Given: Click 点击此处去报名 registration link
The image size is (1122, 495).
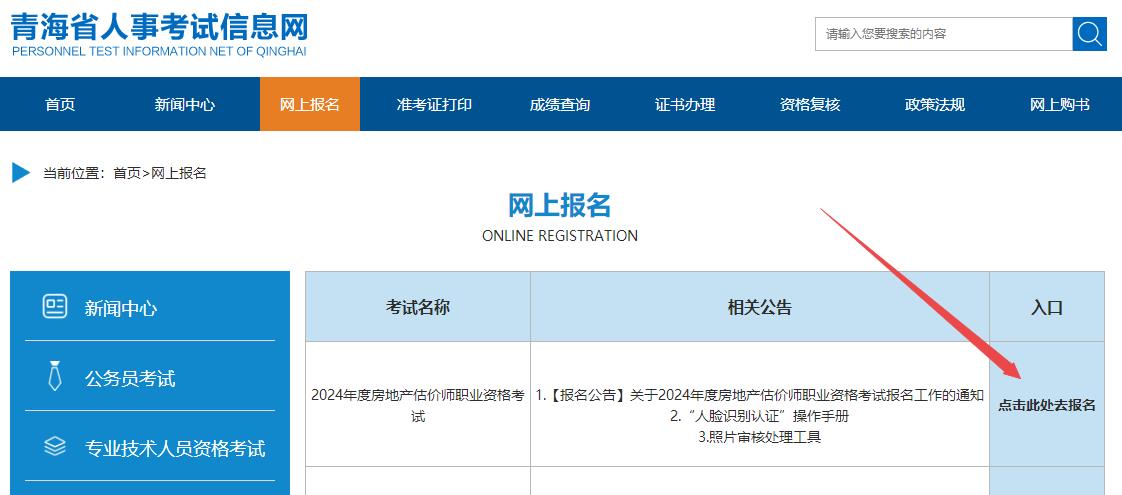Looking at the screenshot, I should [1047, 405].
